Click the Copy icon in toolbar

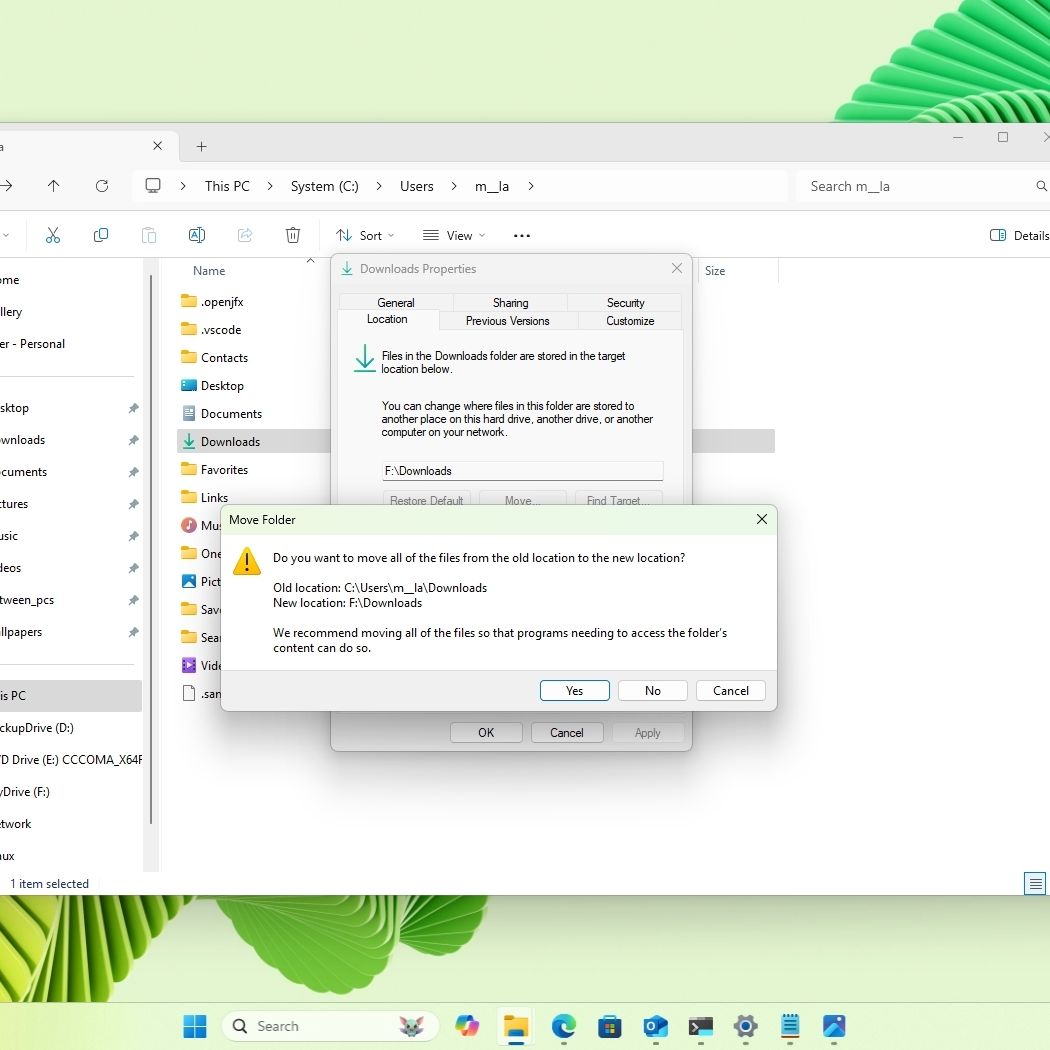click(101, 235)
